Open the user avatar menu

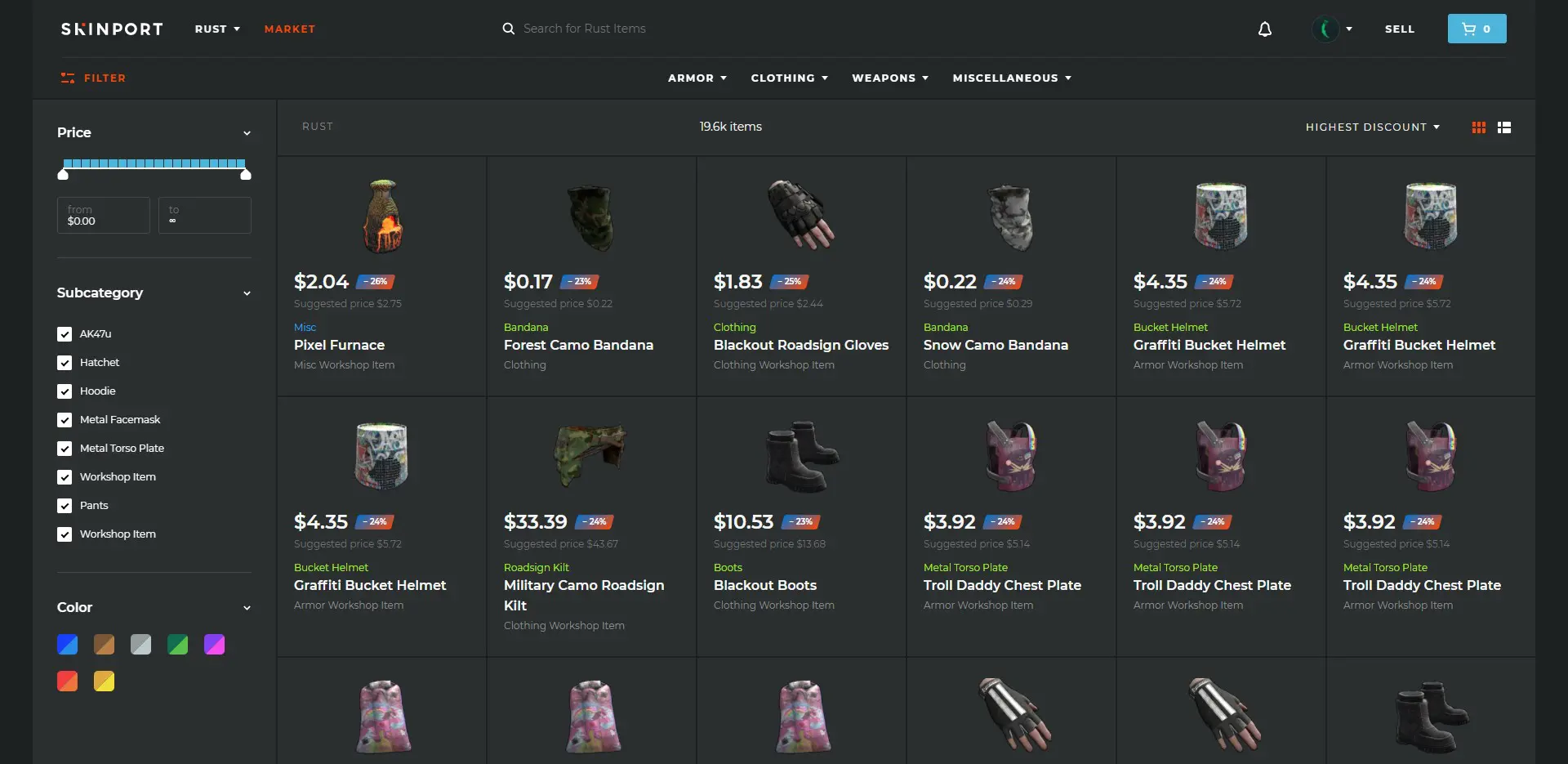point(1325,29)
